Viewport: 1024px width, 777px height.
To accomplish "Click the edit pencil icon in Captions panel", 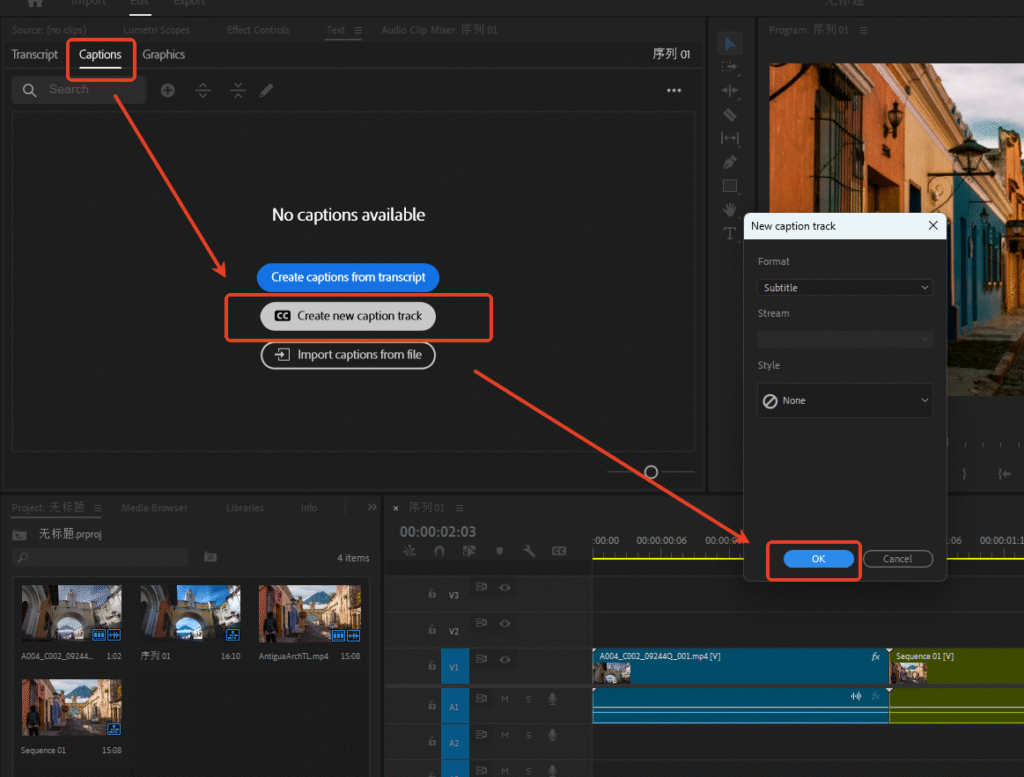I will point(264,90).
